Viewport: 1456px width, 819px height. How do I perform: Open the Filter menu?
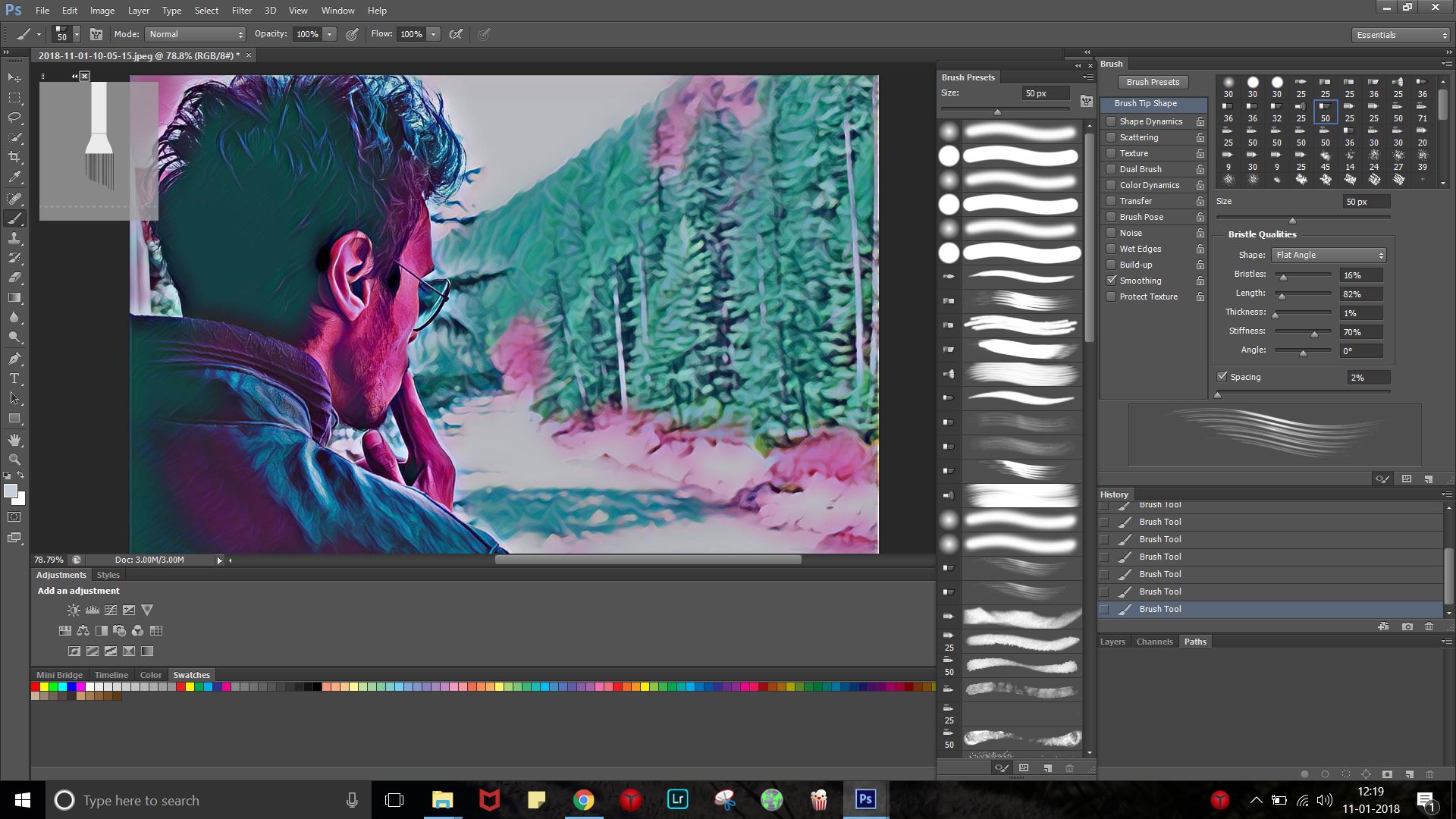click(x=242, y=11)
